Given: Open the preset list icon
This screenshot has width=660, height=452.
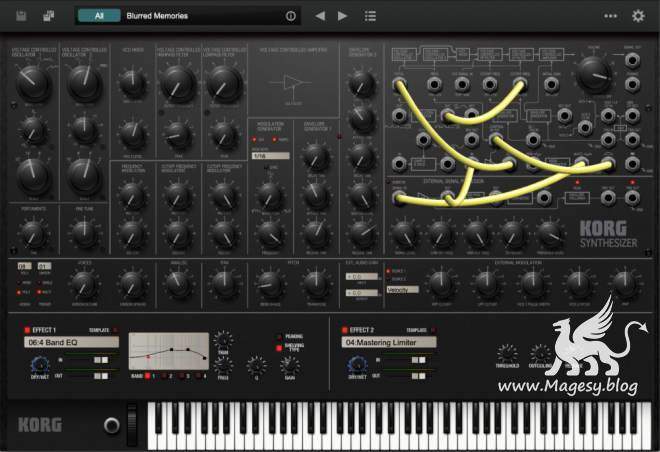Looking at the screenshot, I should (370, 16).
